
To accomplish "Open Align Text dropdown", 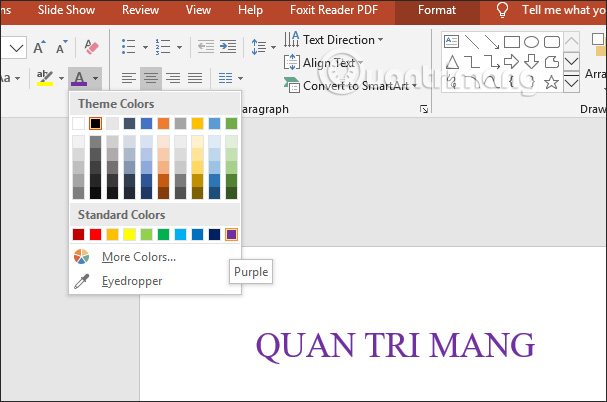I will [324, 62].
